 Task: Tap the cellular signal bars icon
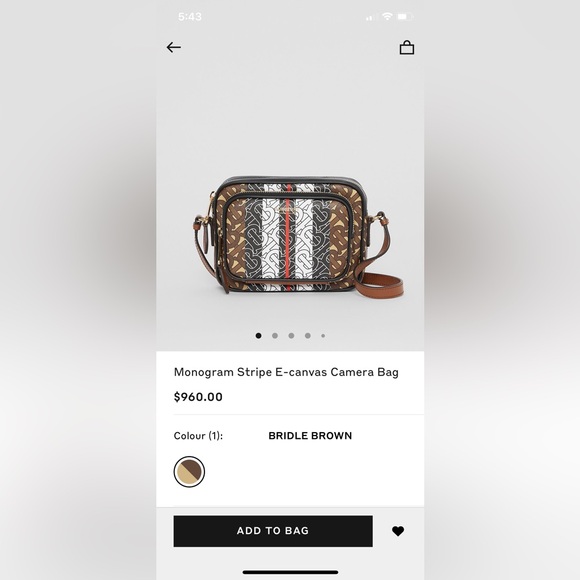[371, 17]
